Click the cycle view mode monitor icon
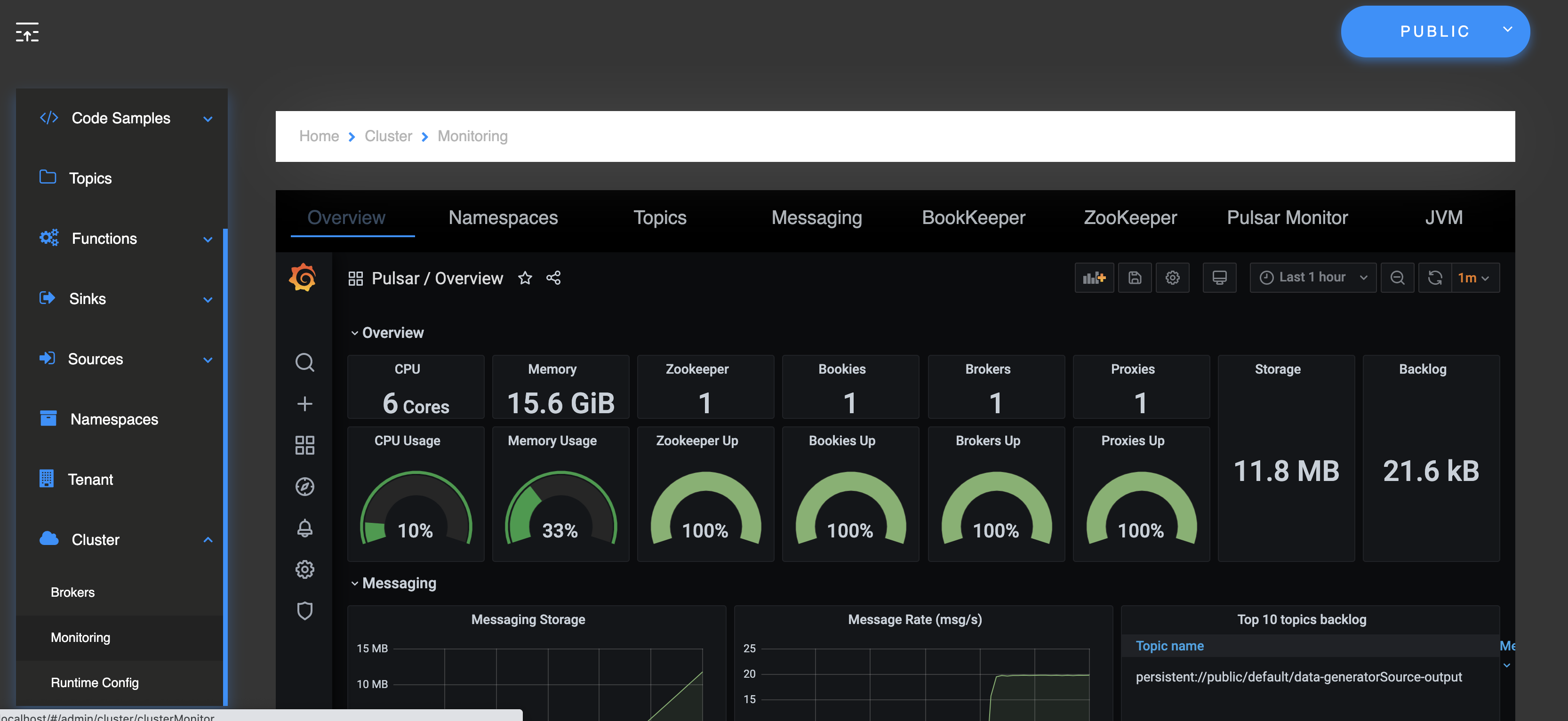This screenshot has height=721, width=1568. click(x=1219, y=278)
